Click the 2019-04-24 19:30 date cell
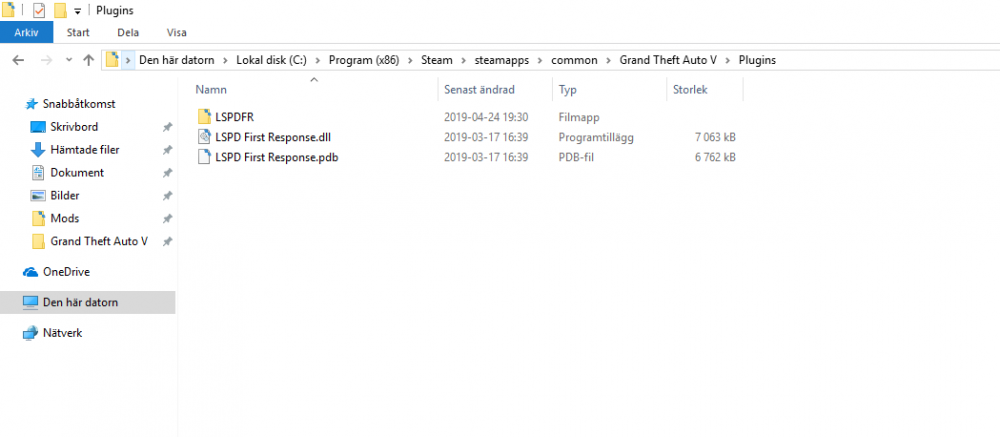1000x437 pixels. point(486,117)
